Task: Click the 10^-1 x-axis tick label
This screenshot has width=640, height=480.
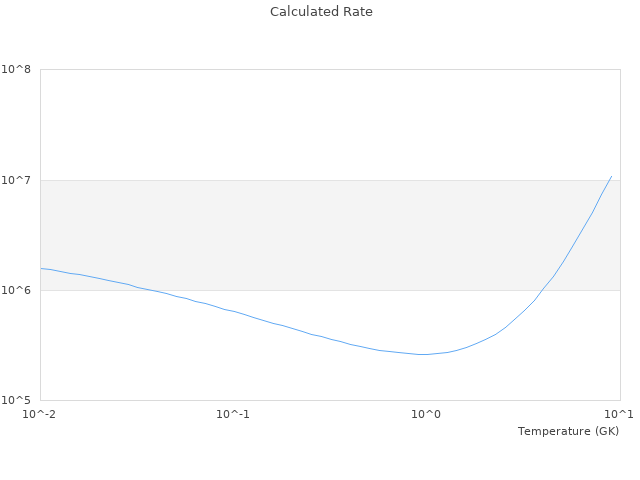Action: pyautogui.click(x=233, y=415)
